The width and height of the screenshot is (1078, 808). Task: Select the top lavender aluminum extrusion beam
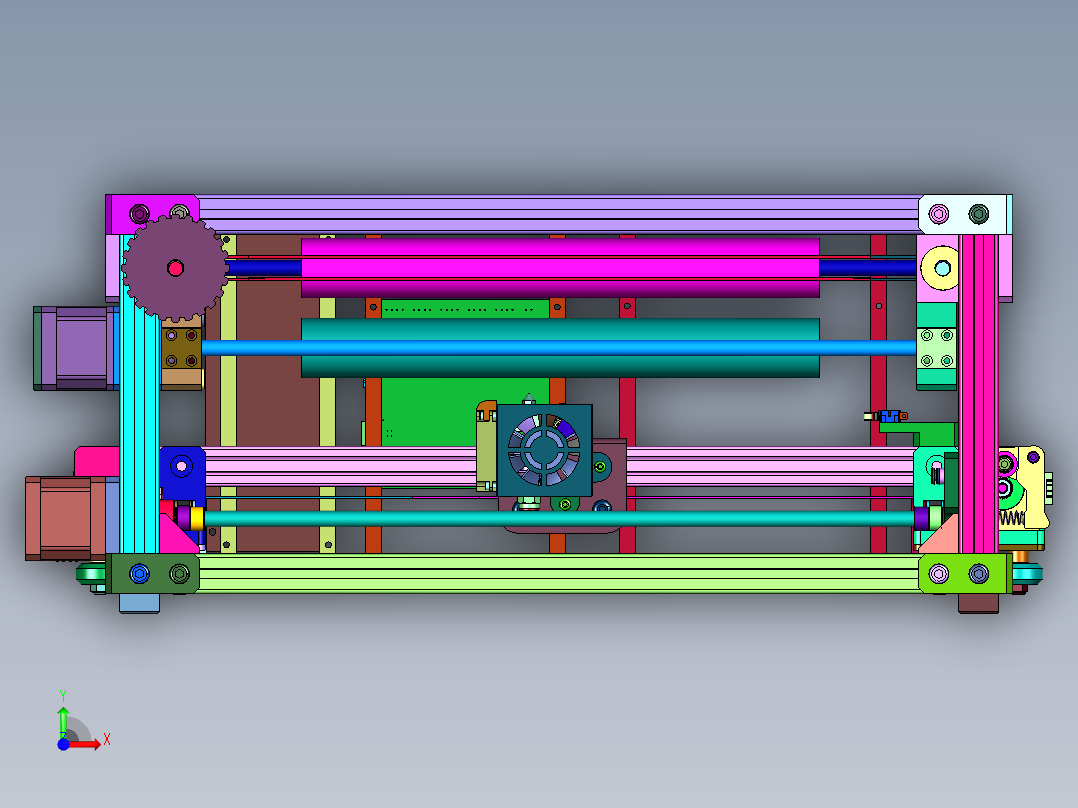[558, 214]
